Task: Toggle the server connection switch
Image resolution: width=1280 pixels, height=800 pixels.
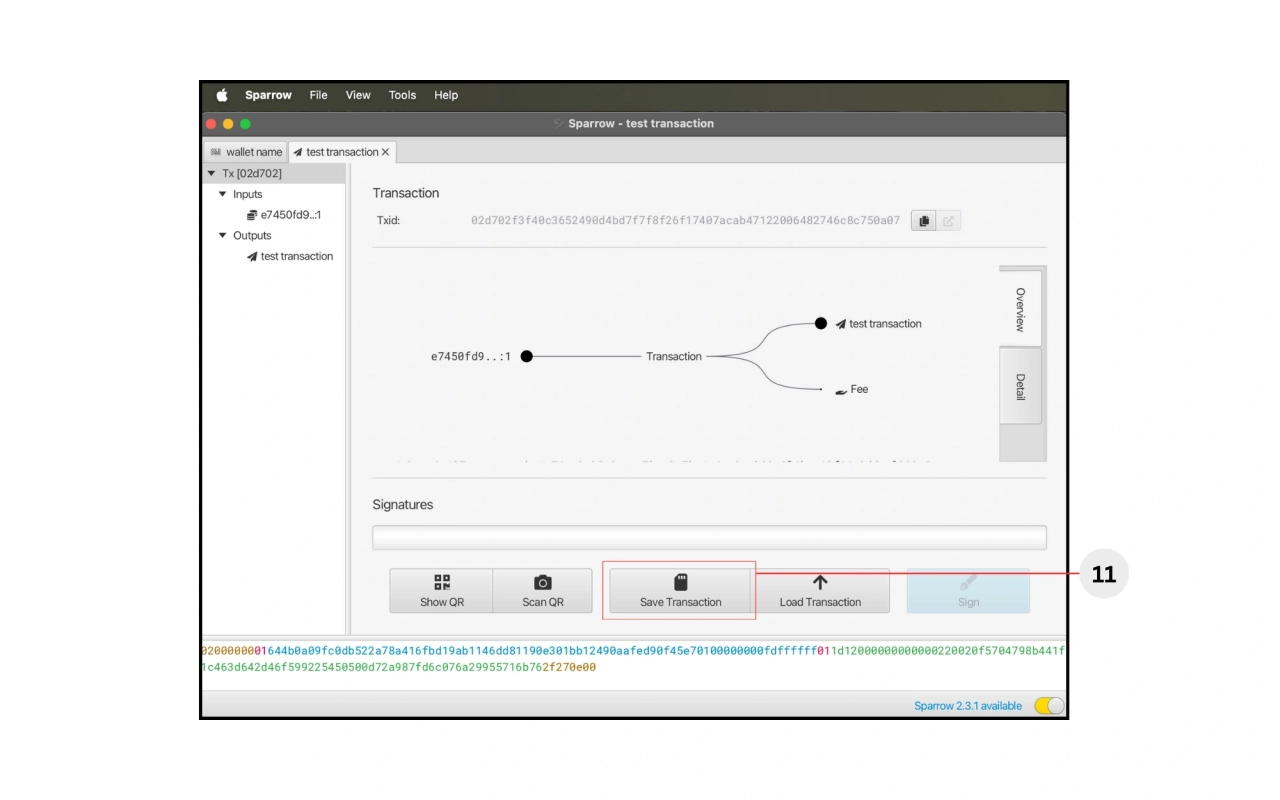Action: [x=1049, y=706]
